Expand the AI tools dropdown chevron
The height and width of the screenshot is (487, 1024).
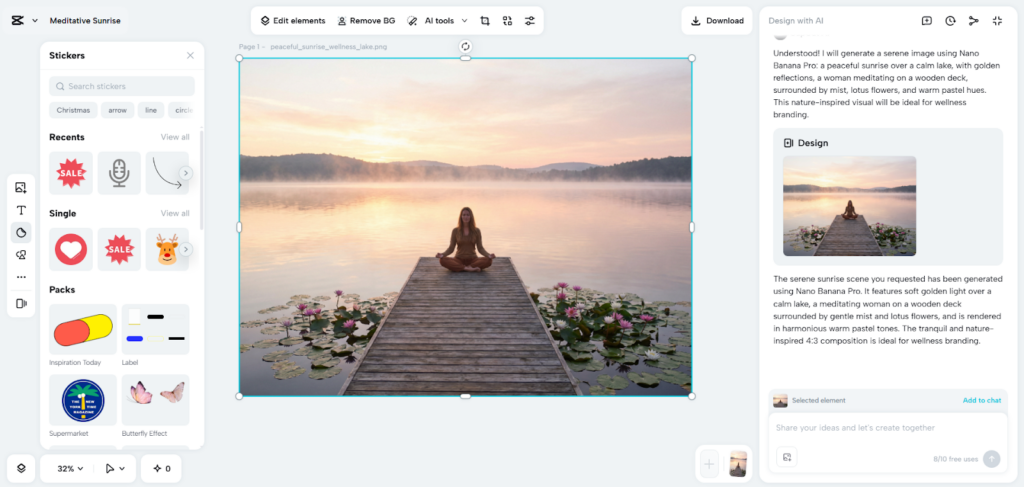coord(464,21)
